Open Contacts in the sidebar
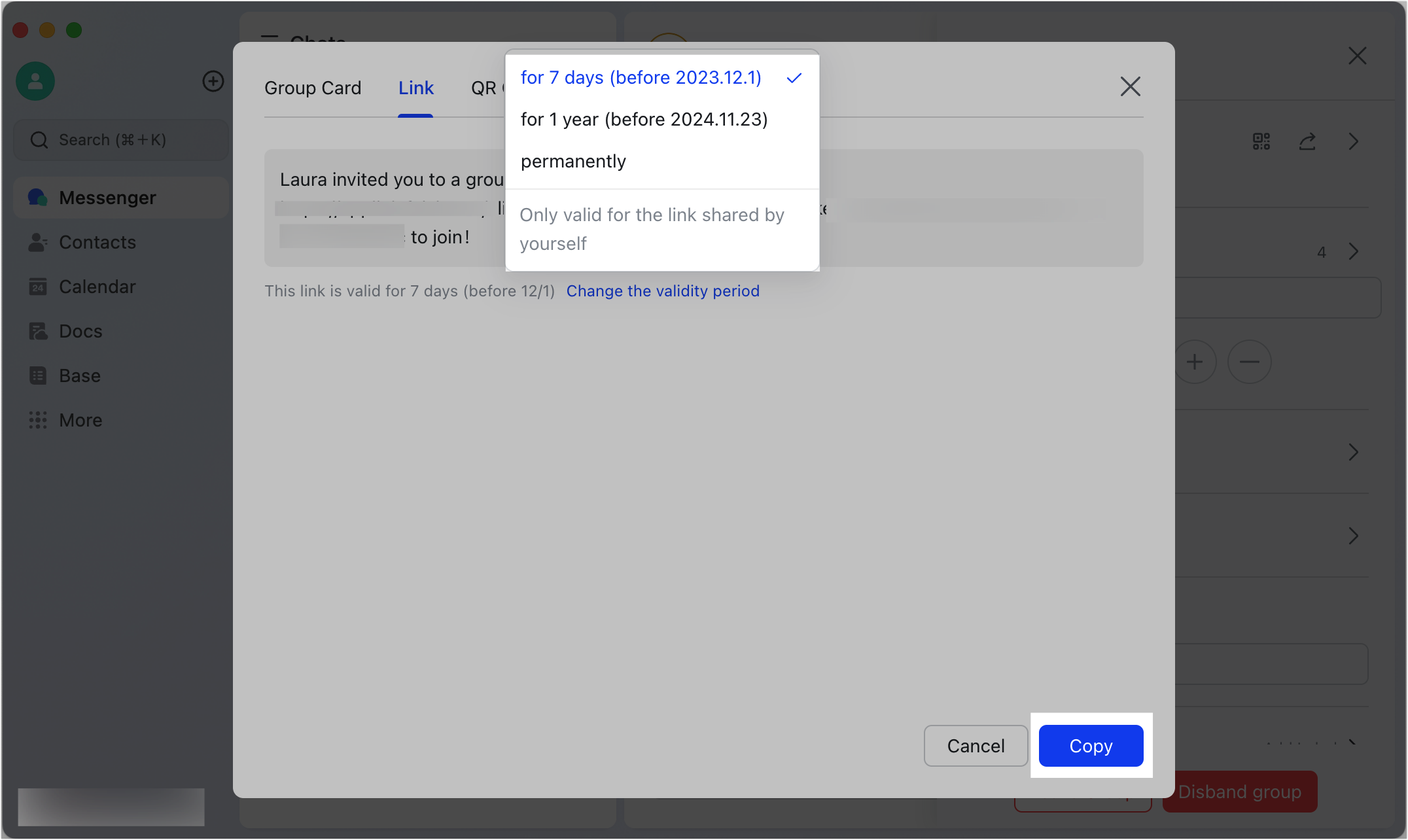 [x=121, y=242]
